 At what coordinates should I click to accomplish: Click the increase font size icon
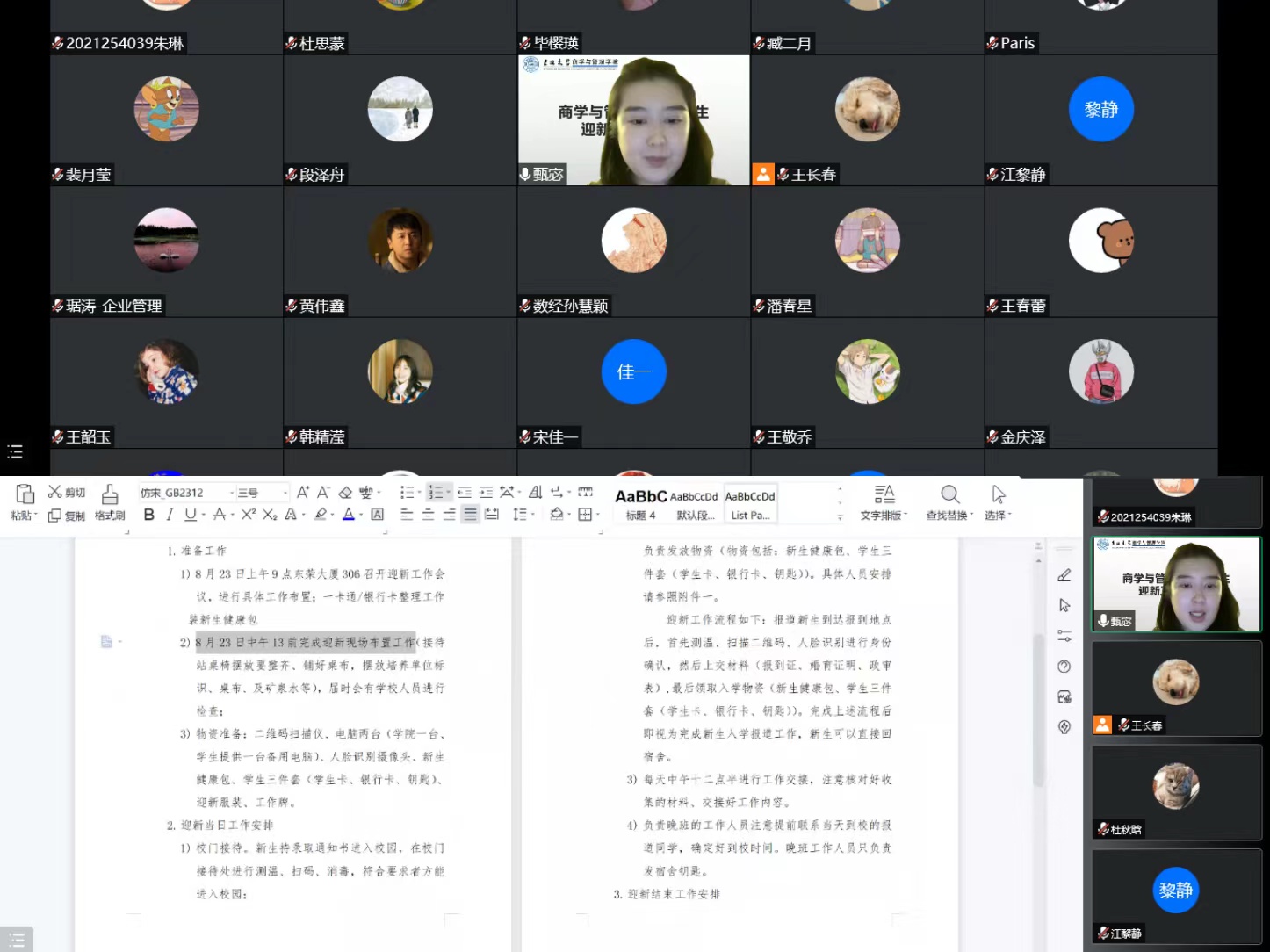(302, 493)
